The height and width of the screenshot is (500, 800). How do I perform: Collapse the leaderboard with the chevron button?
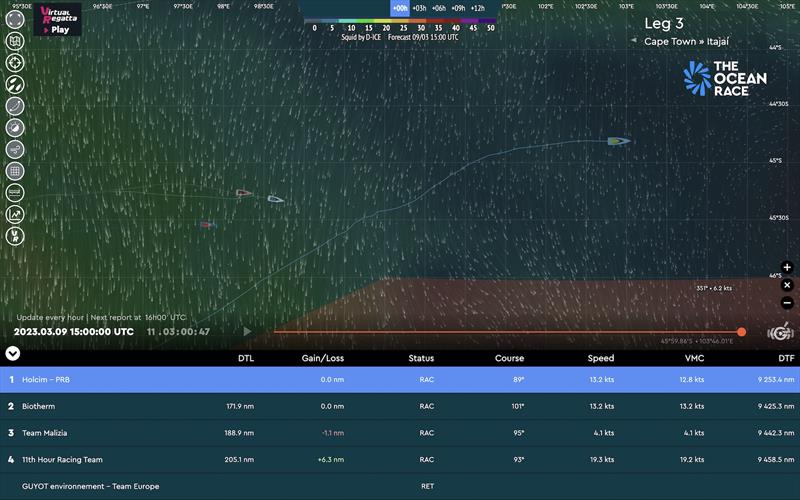13,353
